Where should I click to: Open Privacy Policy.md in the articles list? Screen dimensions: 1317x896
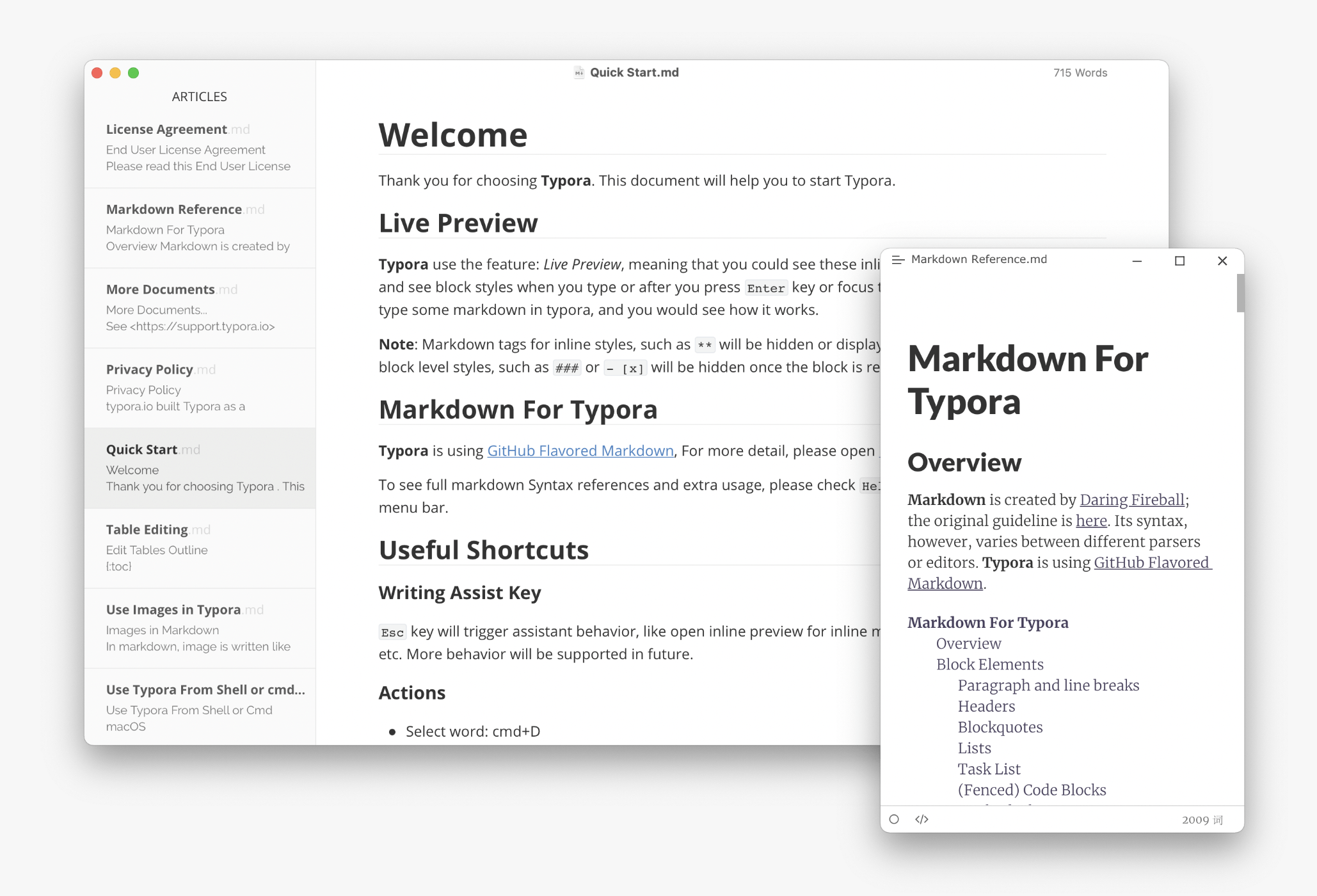coord(200,388)
